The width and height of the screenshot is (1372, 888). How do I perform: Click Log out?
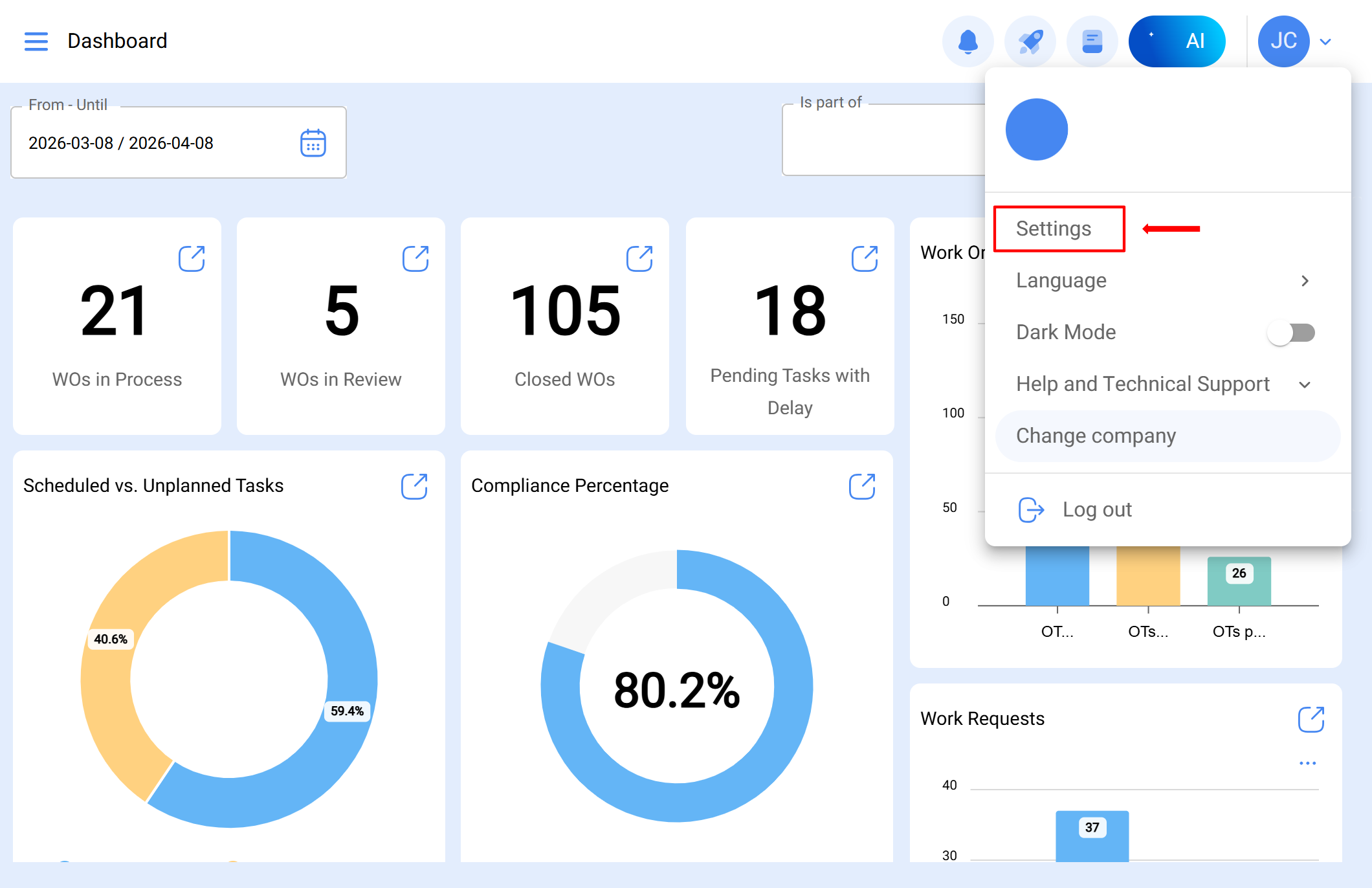(x=1097, y=510)
